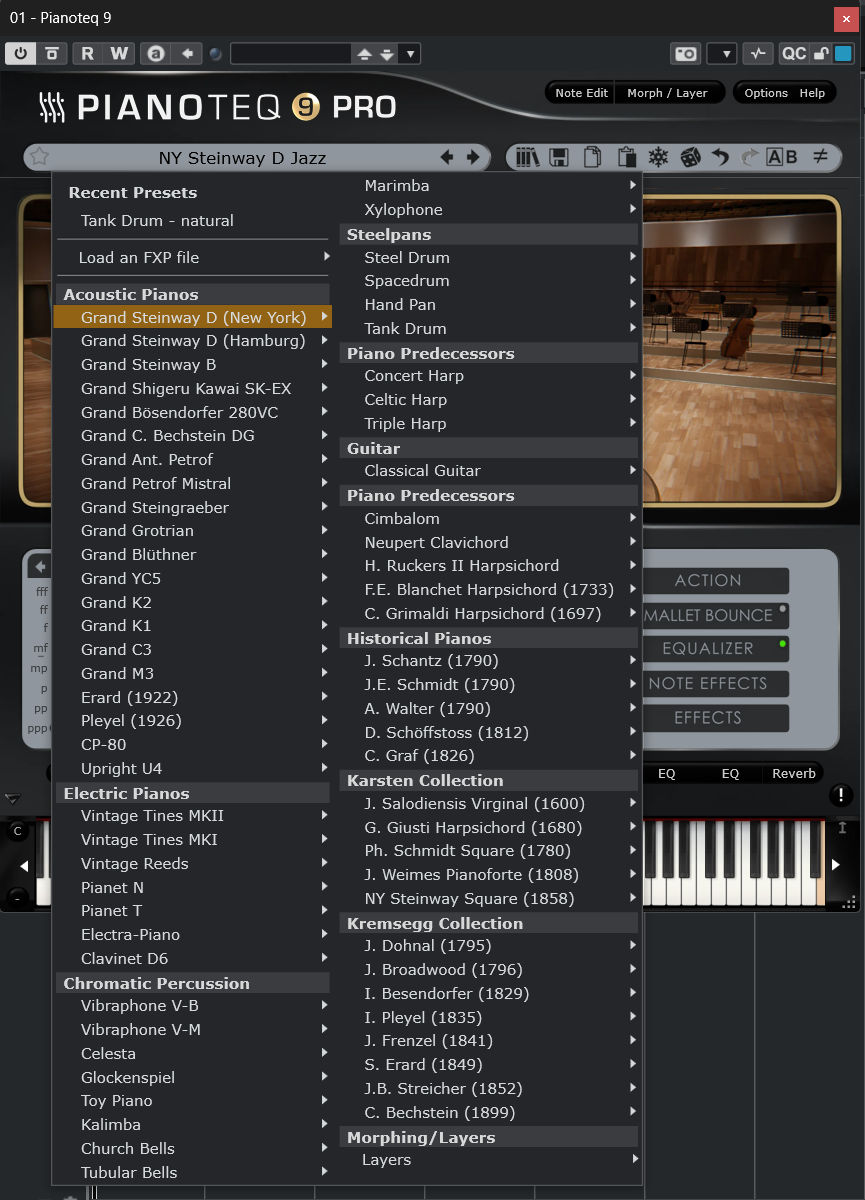Viewport: 865px width, 1200px height.
Task: Randomize parameters with the dice icon
Action: click(690, 157)
